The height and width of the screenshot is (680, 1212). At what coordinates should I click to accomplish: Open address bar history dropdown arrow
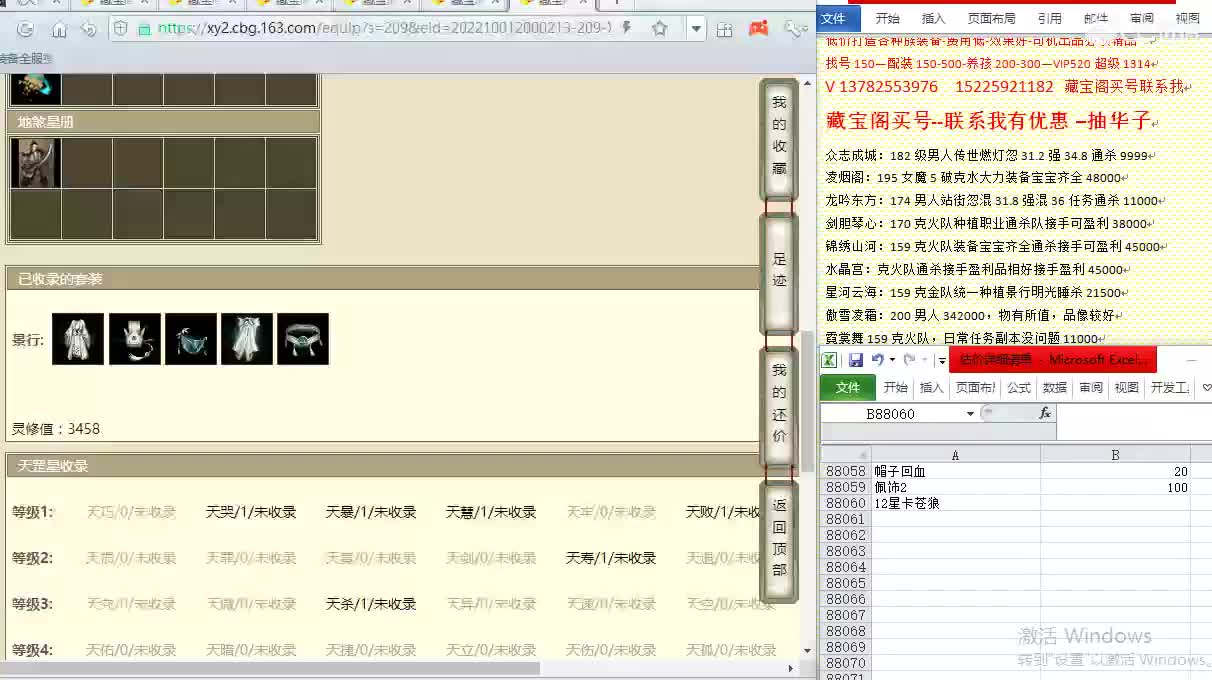[x=696, y=29]
